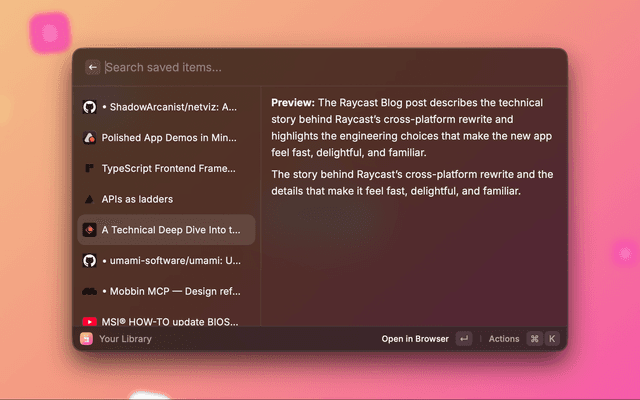This screenshot has height=400, width=640.
Task: Open the umami-software/umami saved item
Action: pyautogui.click(x=166, y=260)
